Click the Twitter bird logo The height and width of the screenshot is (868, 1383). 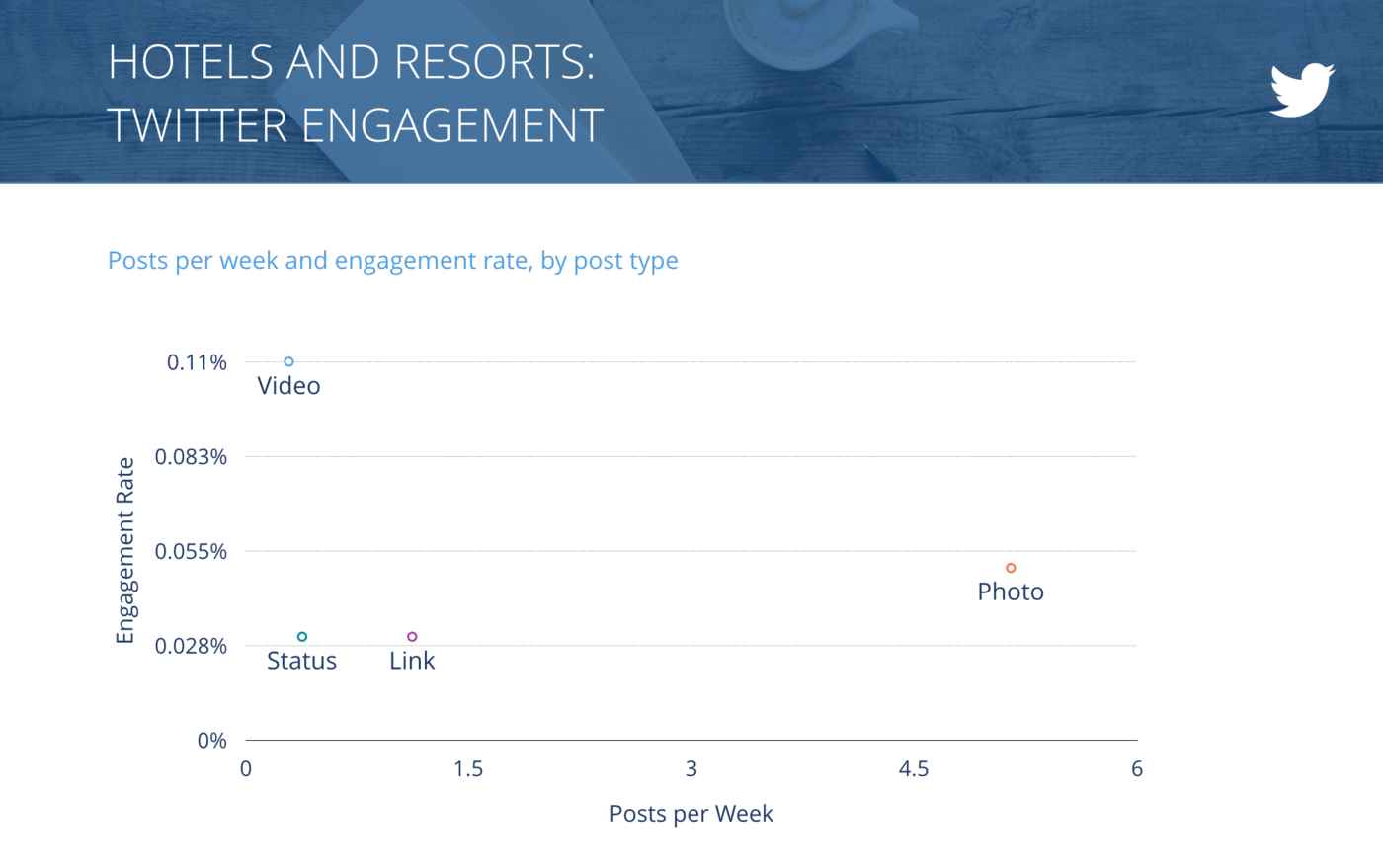pyautogui.click(x=1302, y=90)
